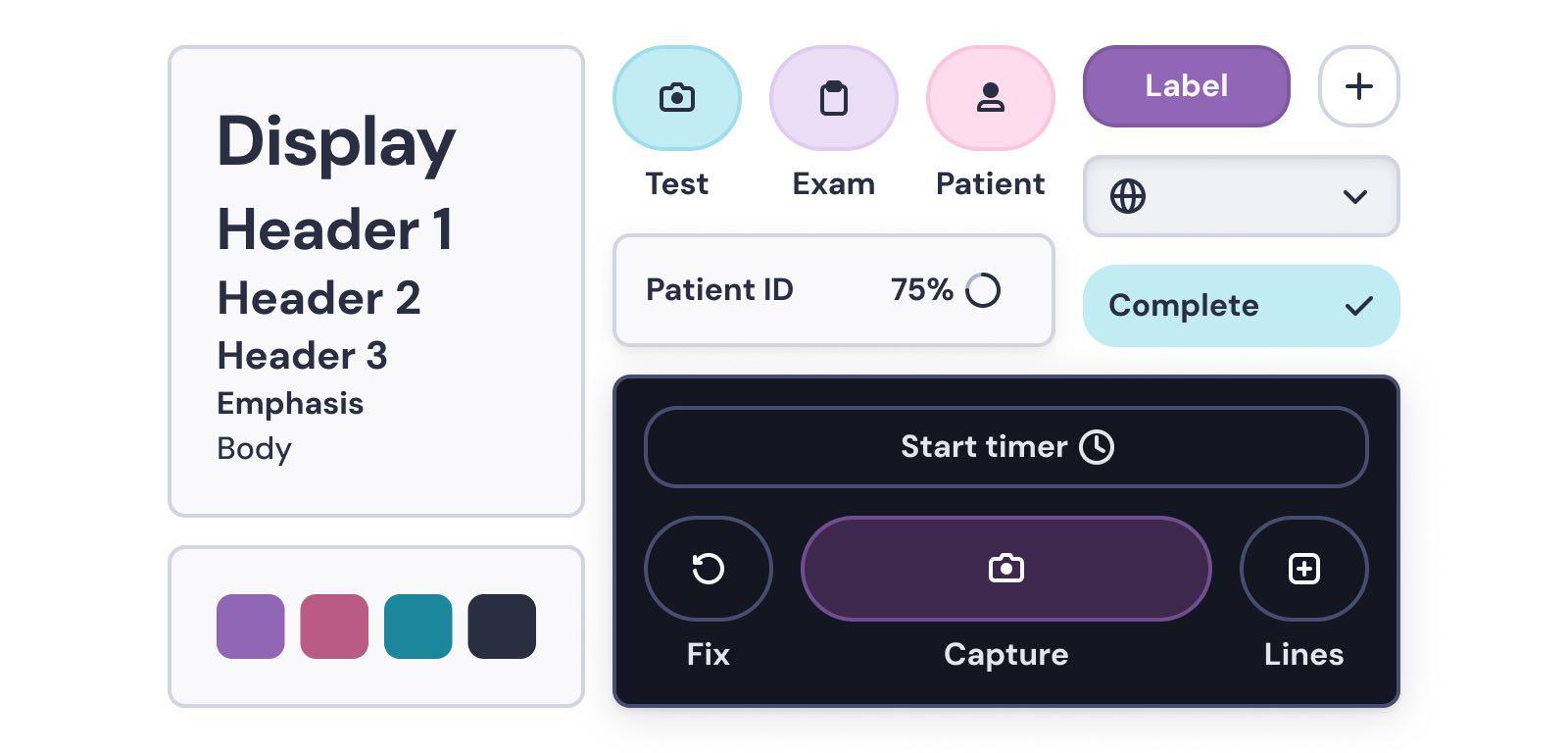Choose the pink color swatch

pos(334,626)
